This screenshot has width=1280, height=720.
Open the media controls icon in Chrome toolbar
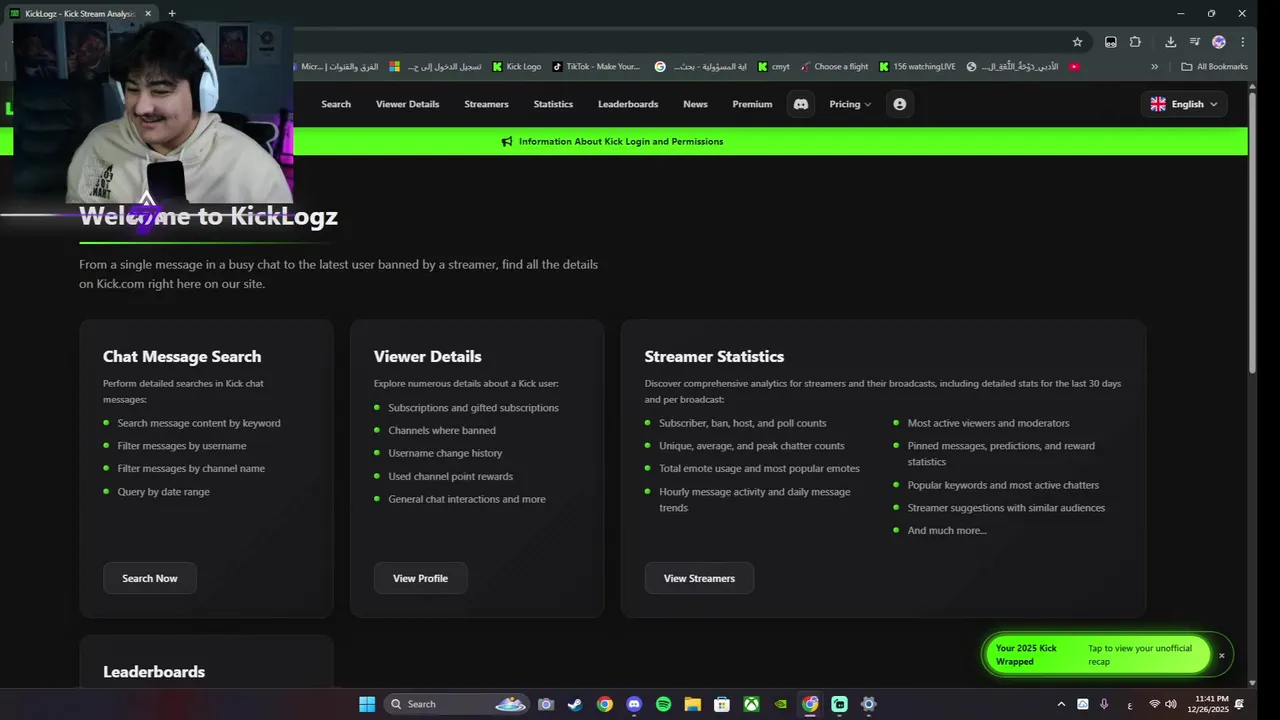[x=1194, y=42]
